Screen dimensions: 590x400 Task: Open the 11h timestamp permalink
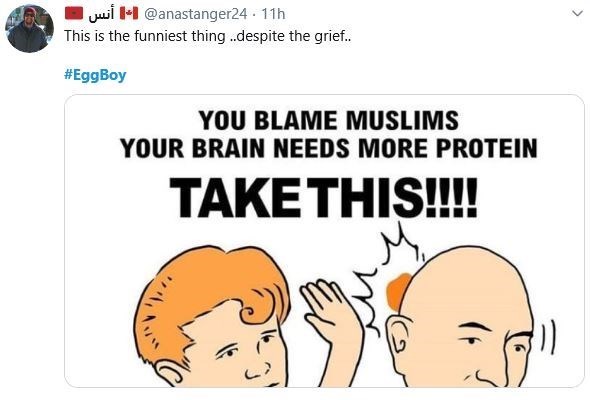(x=273, y=14)
